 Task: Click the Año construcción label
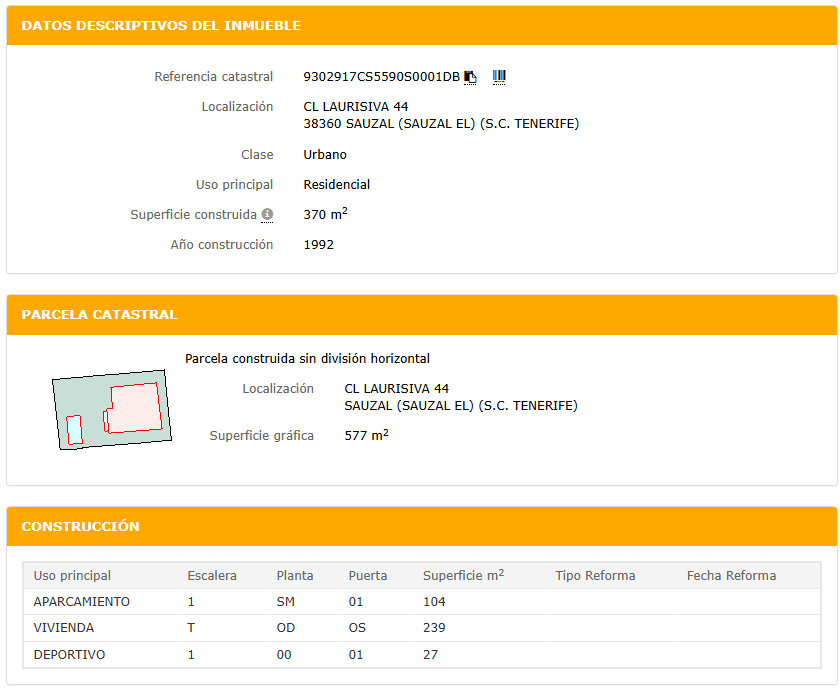point(222,245)
